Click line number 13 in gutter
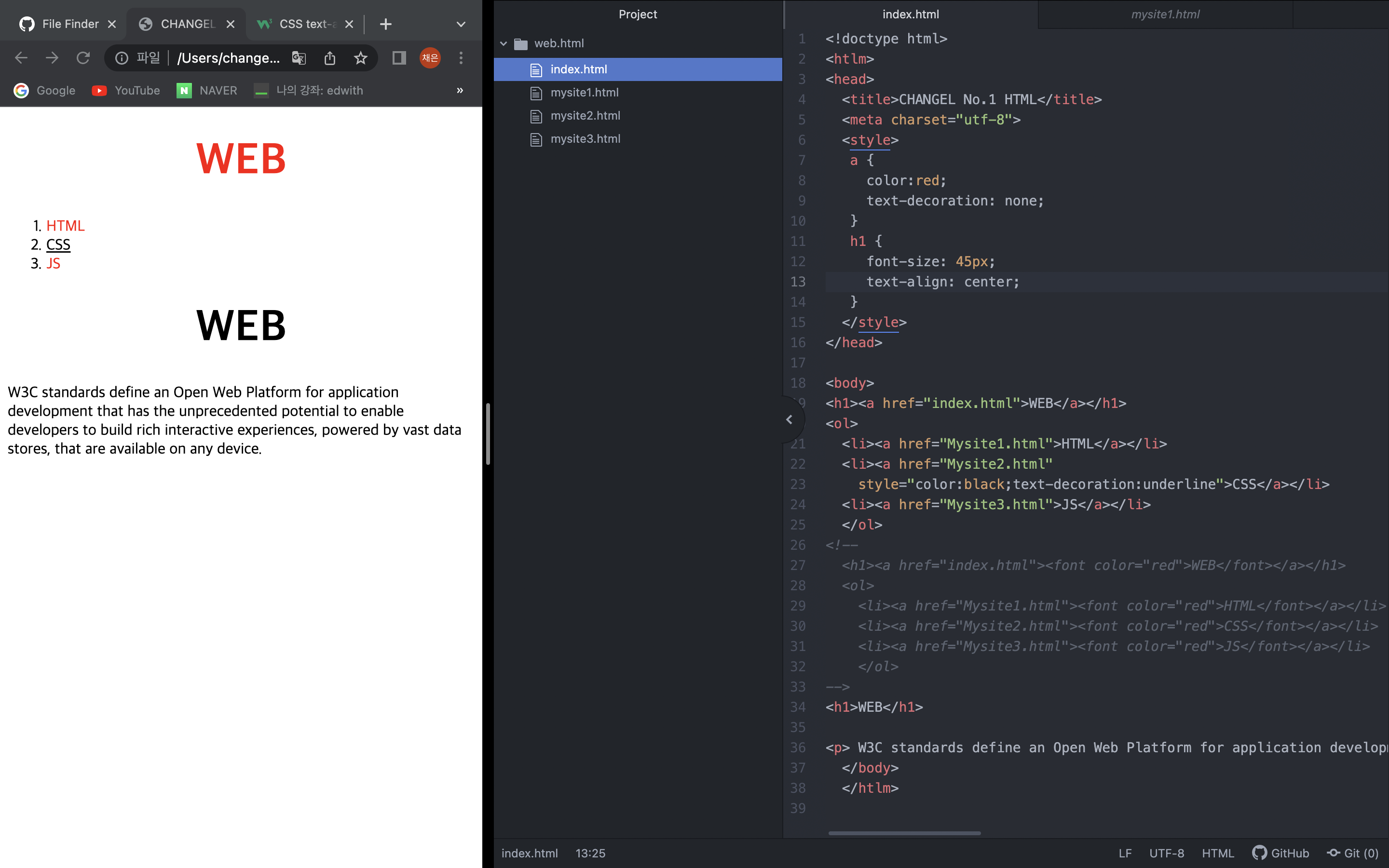The image size is (1389, 868). [x=798, y=282]
